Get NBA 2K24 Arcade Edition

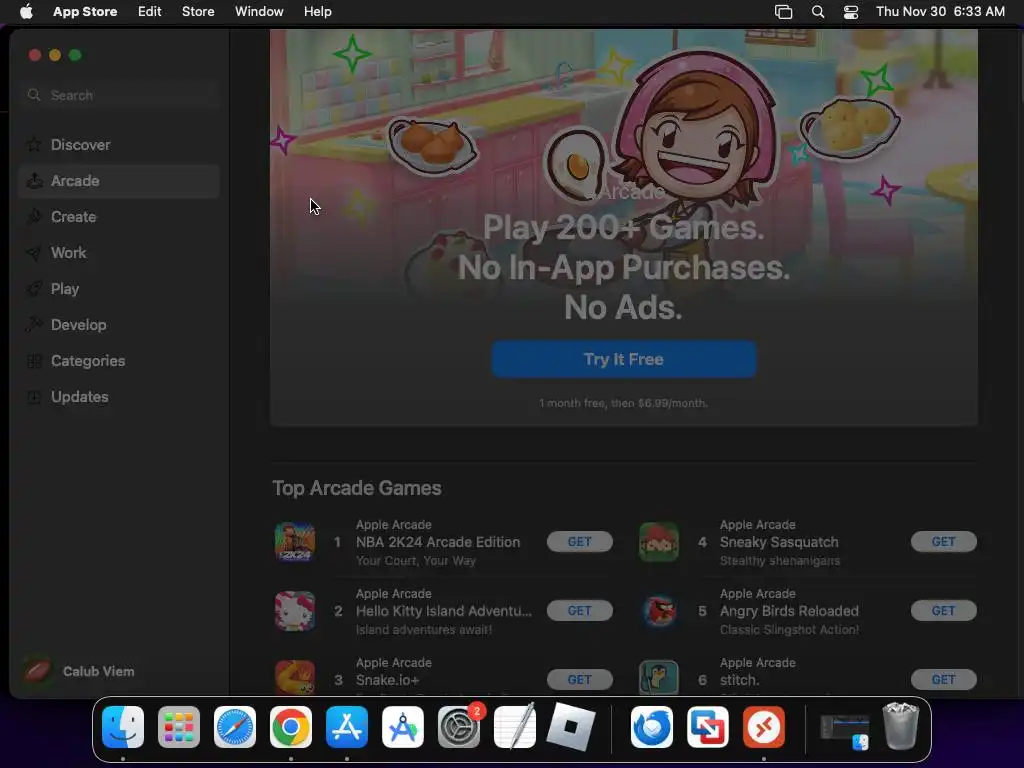point(579,541)
